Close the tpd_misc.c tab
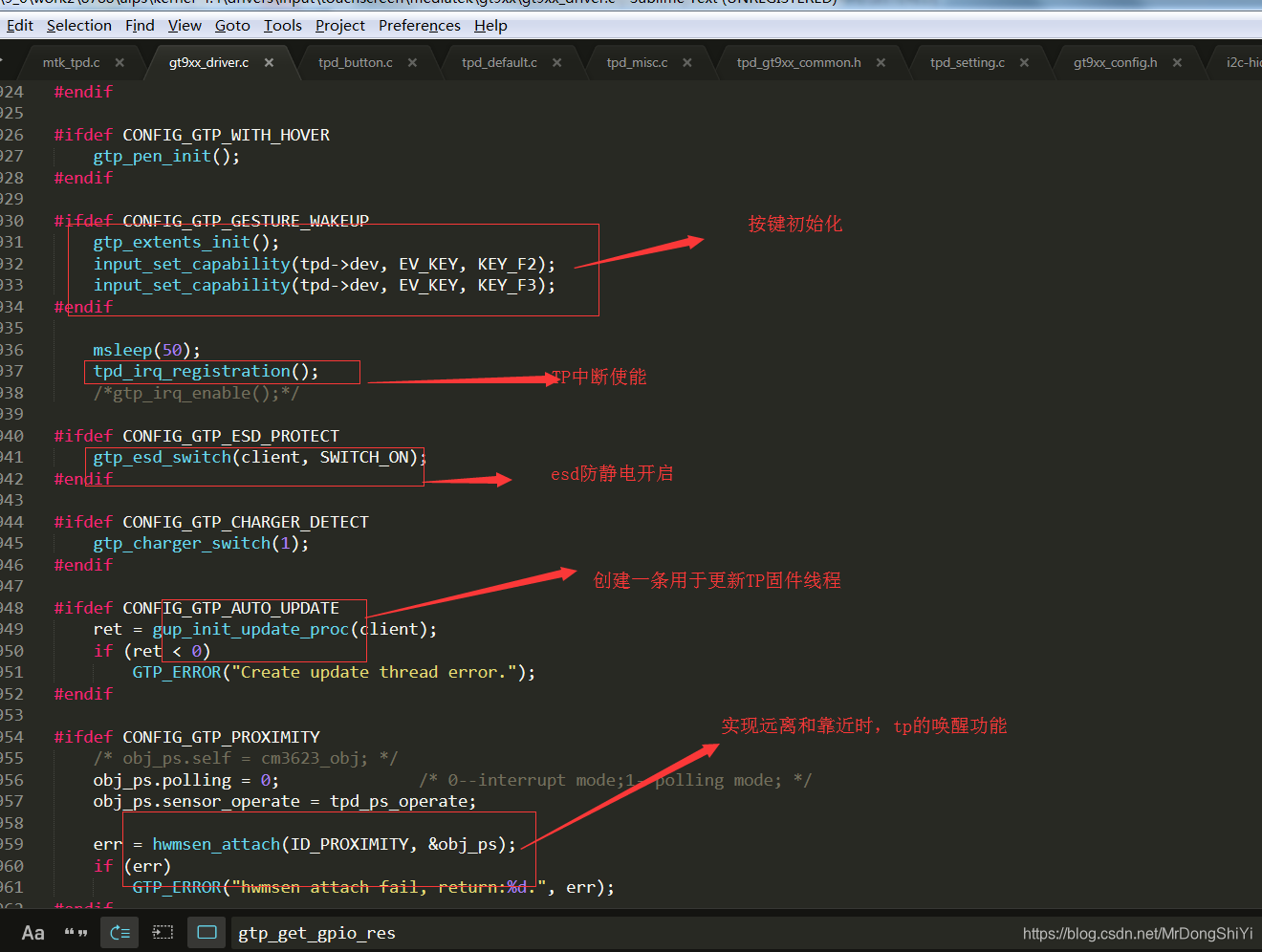 click(686, 62)
